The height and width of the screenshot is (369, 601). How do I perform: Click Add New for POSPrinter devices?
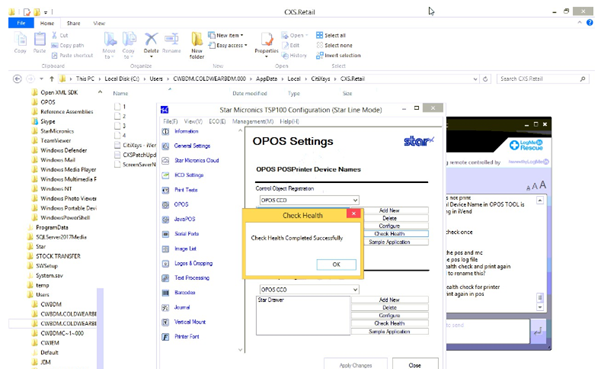[389, 210]
